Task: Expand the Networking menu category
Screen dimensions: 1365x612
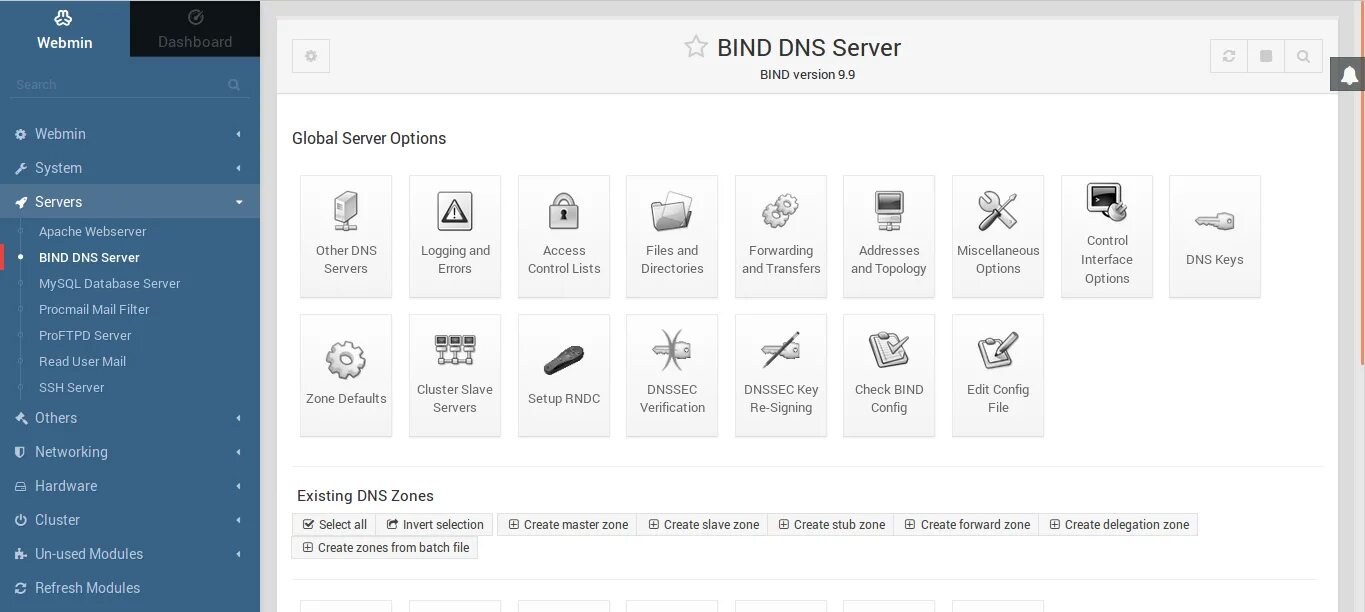Action: click(x=130, y=452)
